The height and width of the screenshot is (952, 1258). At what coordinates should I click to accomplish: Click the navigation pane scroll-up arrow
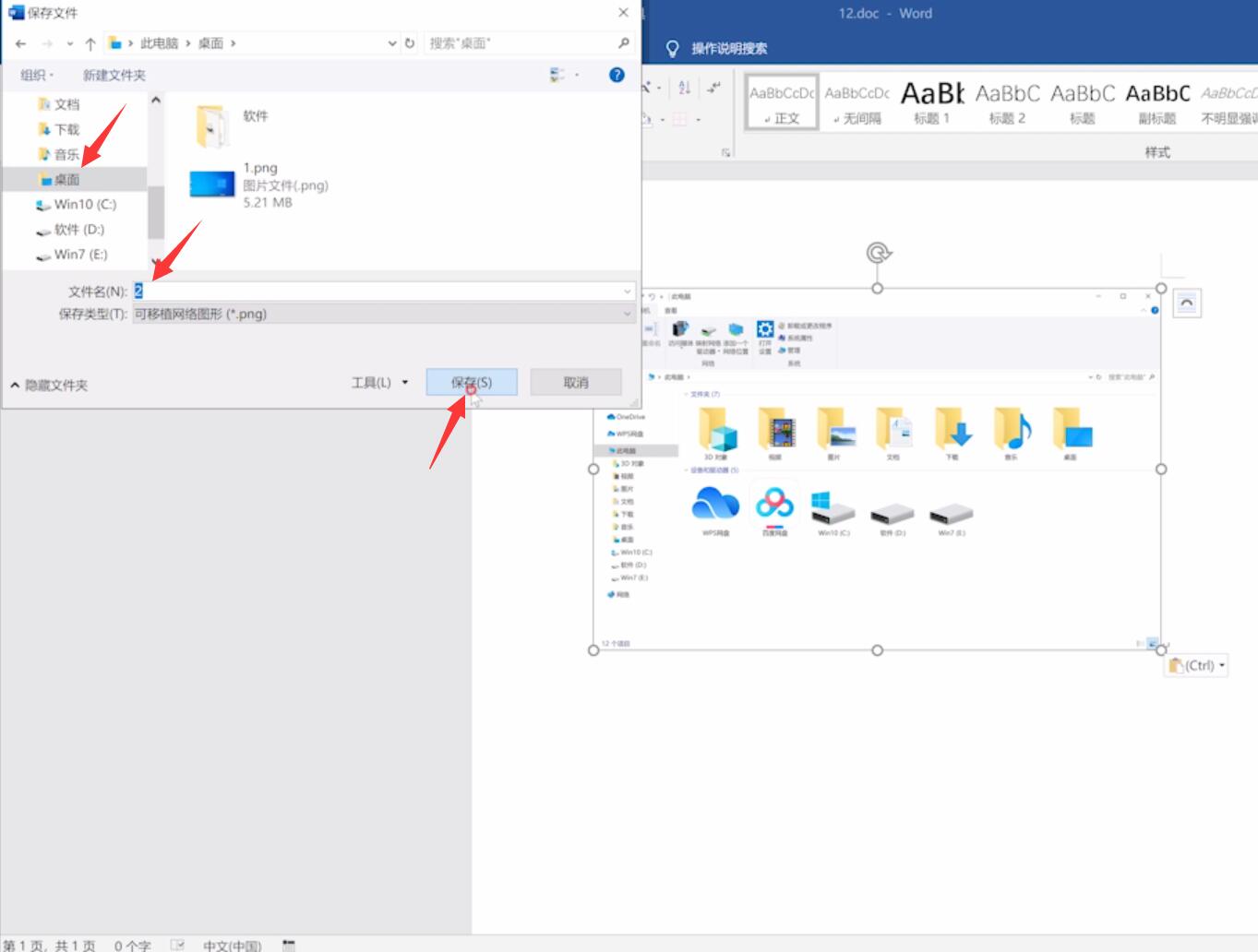coord(155,100)
